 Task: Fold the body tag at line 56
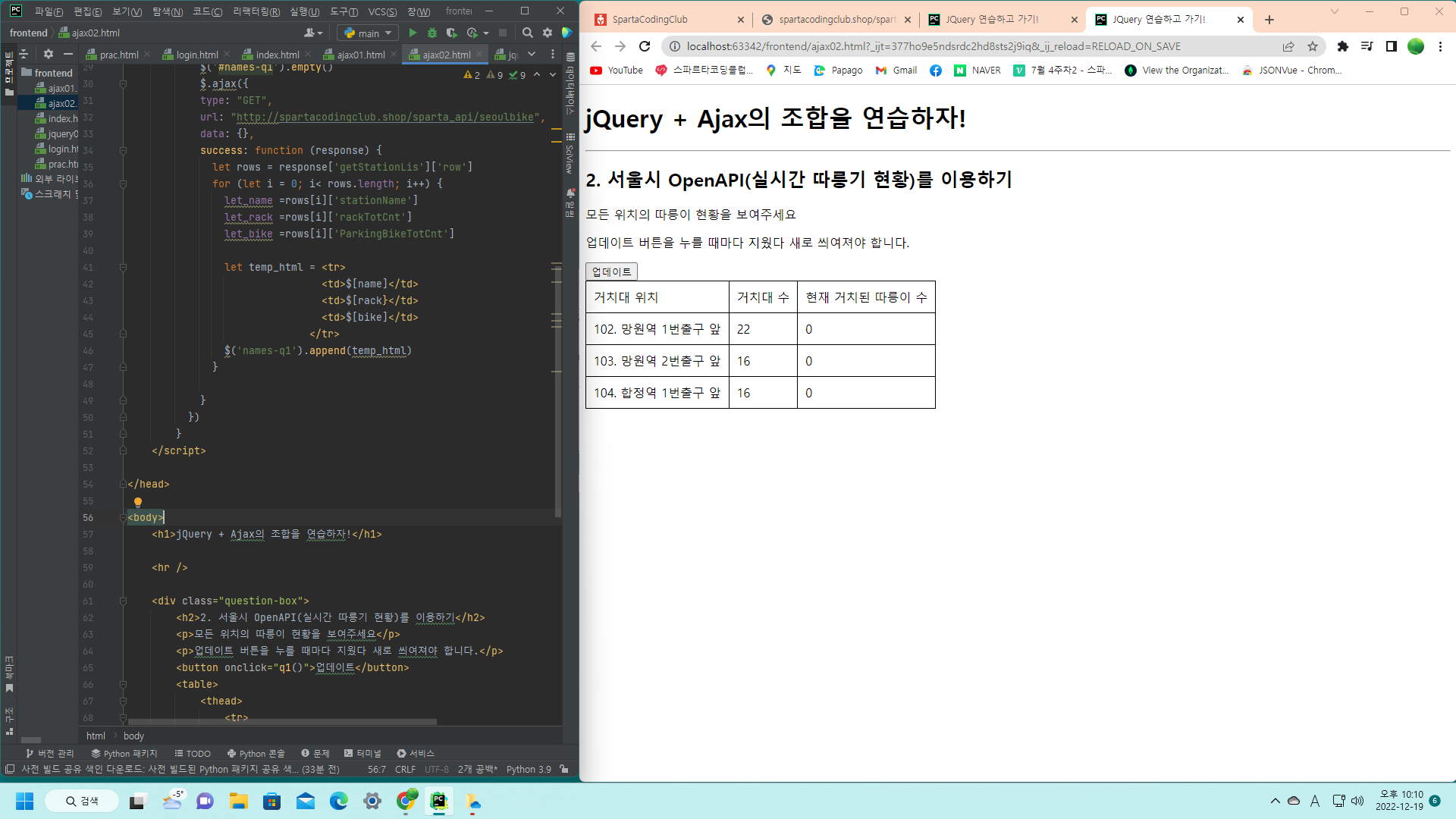pos(123,517)
